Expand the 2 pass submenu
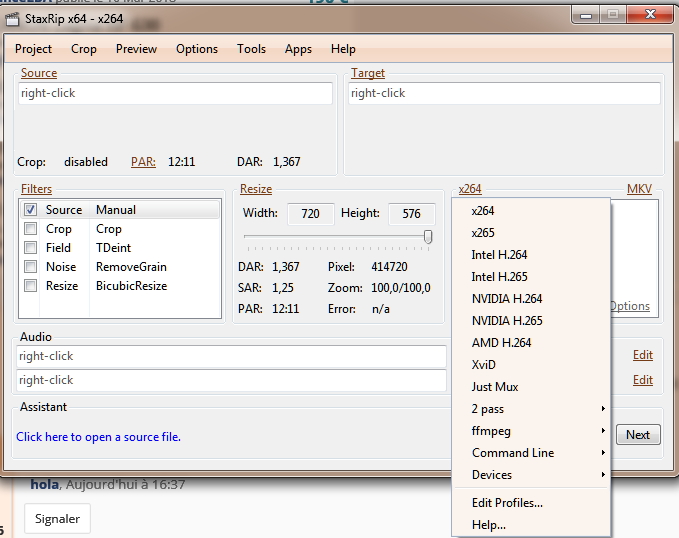Viewport: 679px width, 538px height. 531,409
